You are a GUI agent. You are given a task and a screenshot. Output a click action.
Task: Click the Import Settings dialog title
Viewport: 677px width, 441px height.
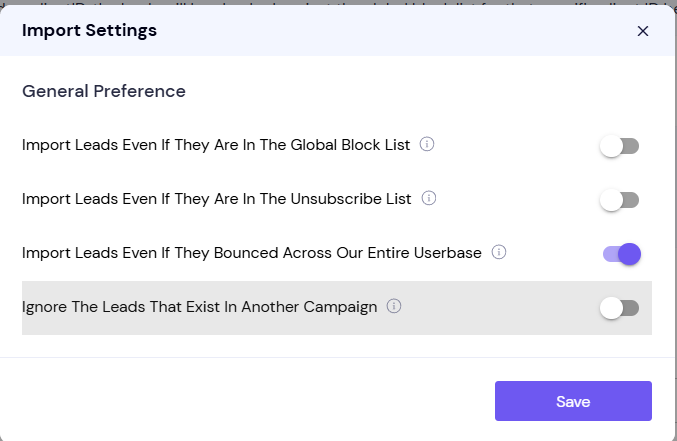[89, 30]
